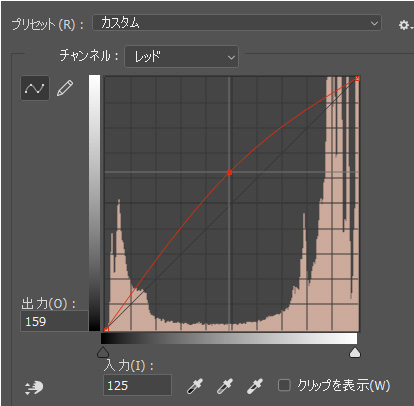414x406 pixels.
Task: Select the curve point editing tool
Action: pyautogui.click(x=35, y=88)
